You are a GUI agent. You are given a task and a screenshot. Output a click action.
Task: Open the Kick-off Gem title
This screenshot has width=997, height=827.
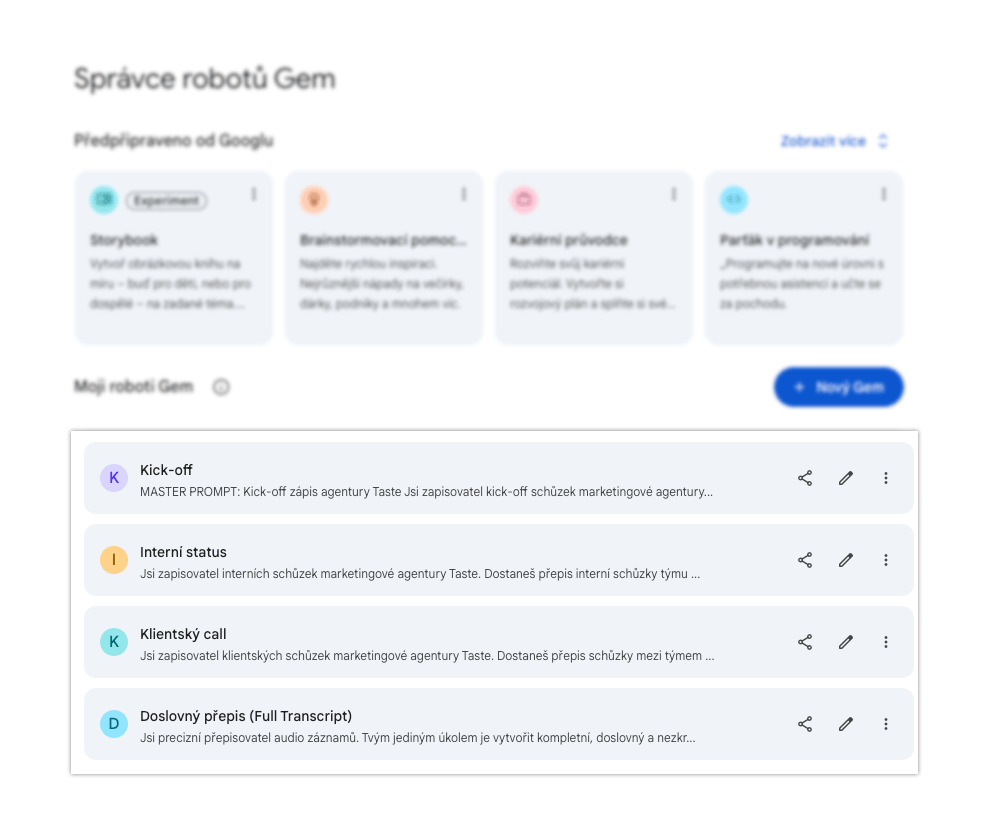pyautogui.click(x=166, y=470)
